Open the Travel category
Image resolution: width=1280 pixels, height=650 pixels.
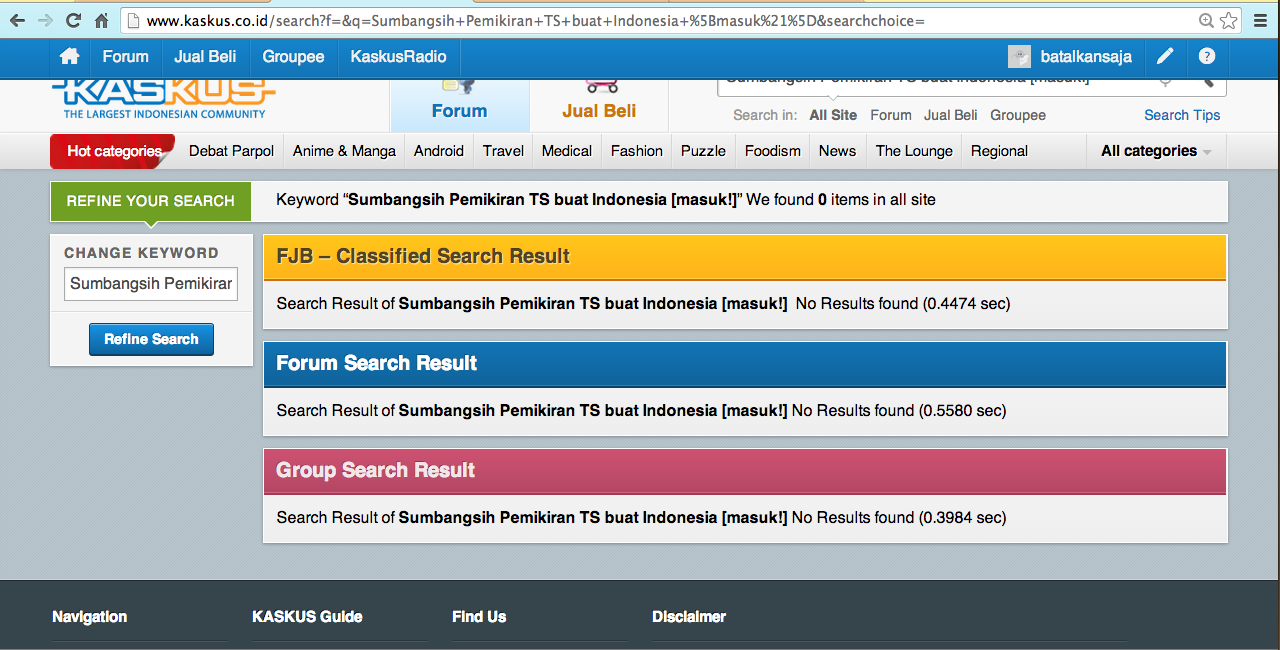click(503, 151)
